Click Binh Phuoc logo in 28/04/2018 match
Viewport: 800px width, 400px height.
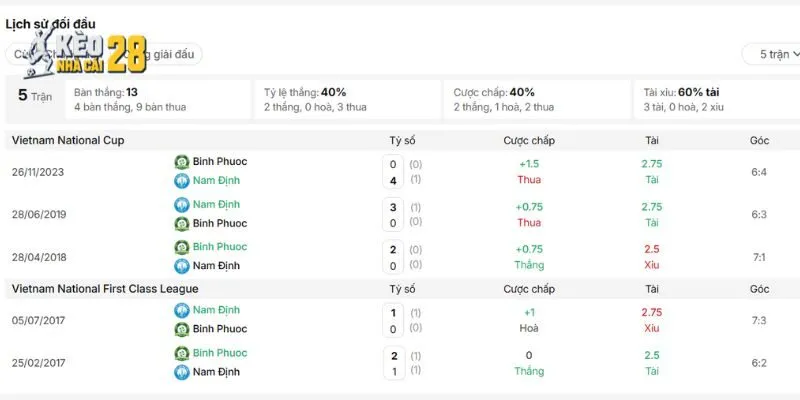click(x=182, y=247)
